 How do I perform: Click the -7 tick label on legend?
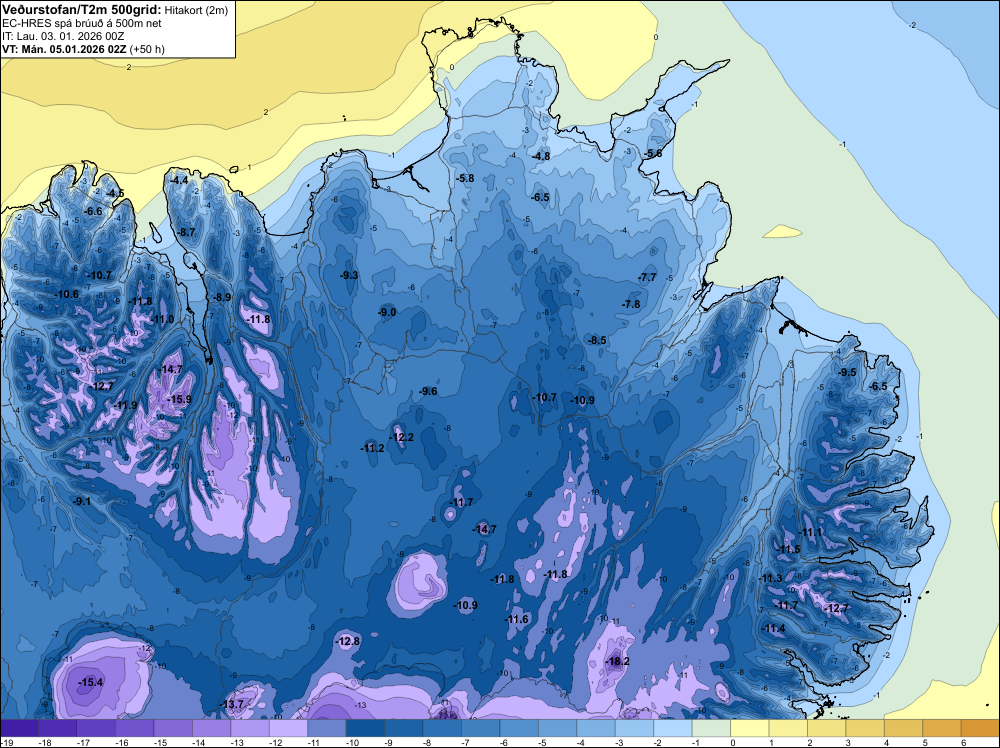[466, 742]
